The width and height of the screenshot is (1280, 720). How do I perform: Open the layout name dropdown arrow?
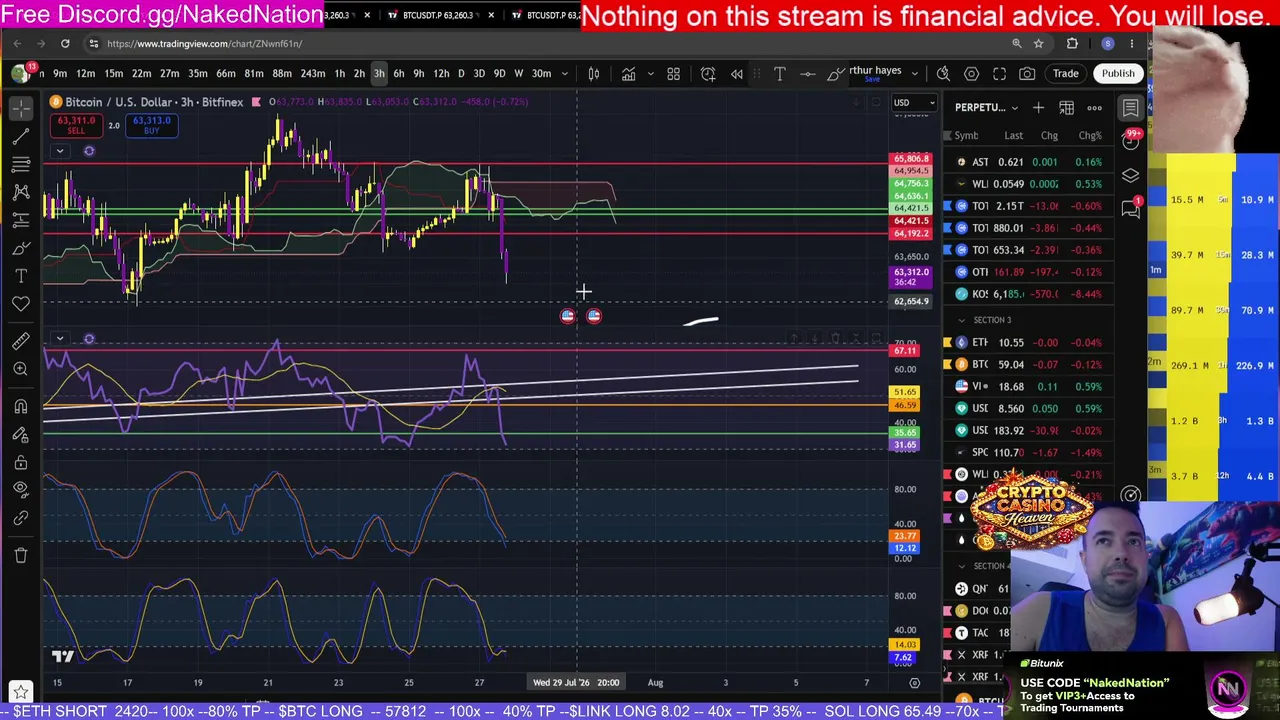coord(913,73)
